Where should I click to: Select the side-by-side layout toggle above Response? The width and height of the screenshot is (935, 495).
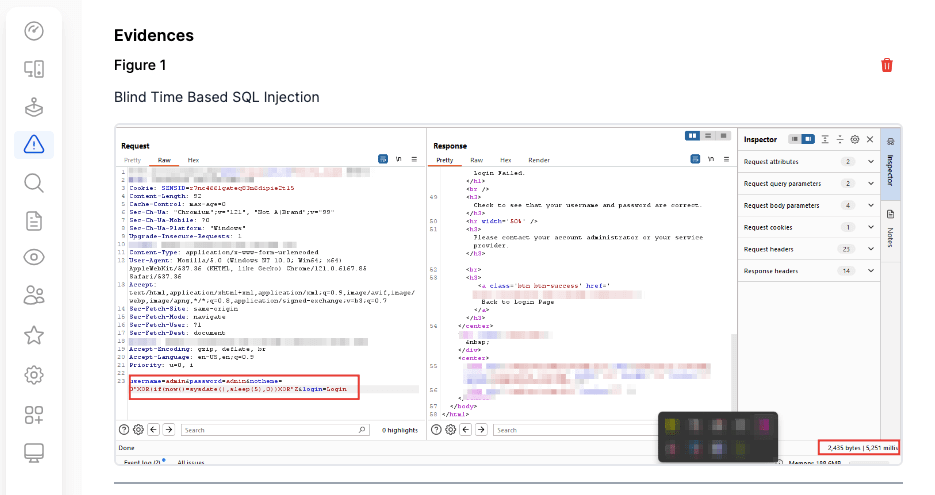692,136
